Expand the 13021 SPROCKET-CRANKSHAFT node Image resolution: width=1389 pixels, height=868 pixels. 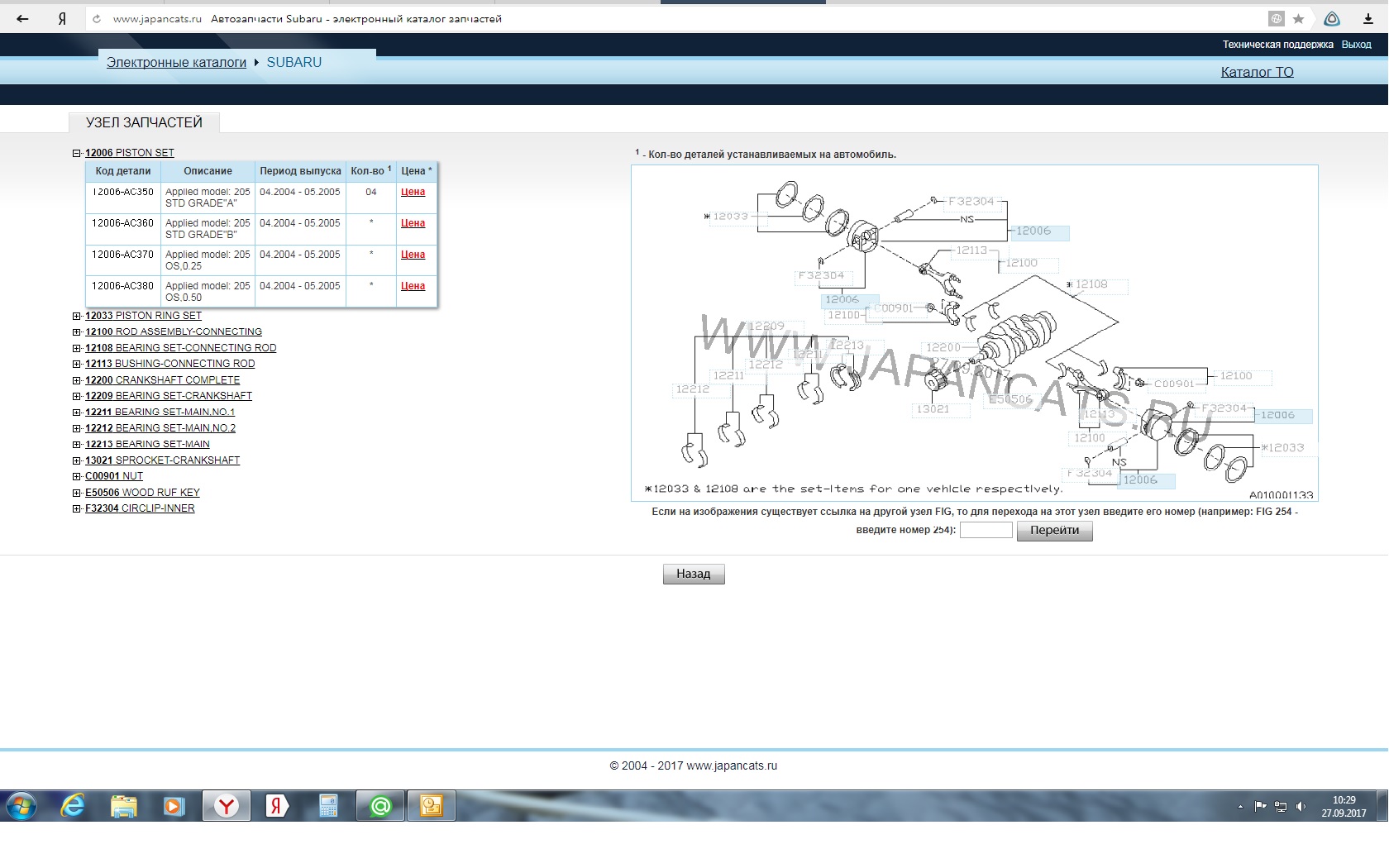(x=76, y=460)
